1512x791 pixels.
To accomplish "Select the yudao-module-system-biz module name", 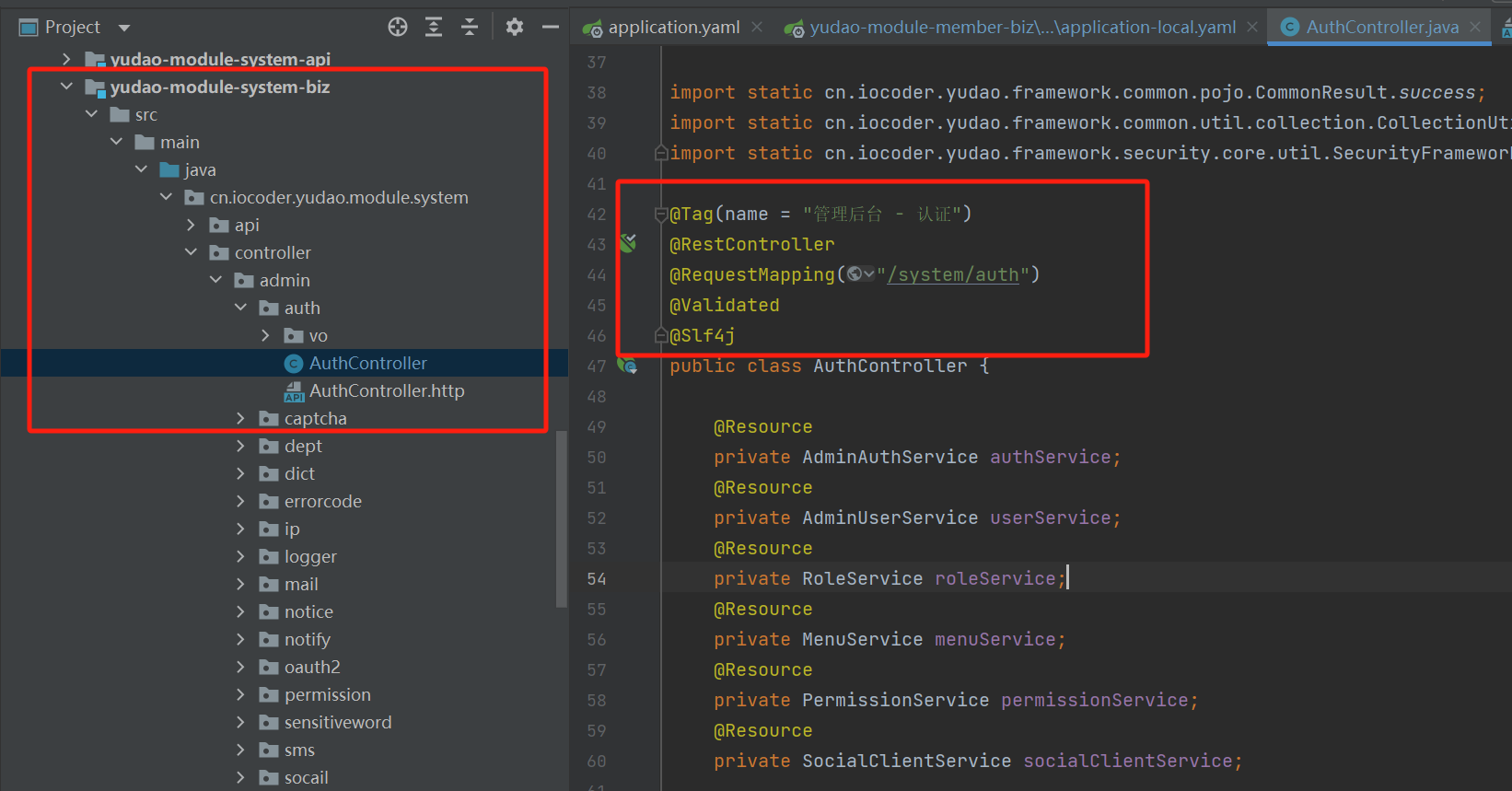I will click(x=220, y=87).
